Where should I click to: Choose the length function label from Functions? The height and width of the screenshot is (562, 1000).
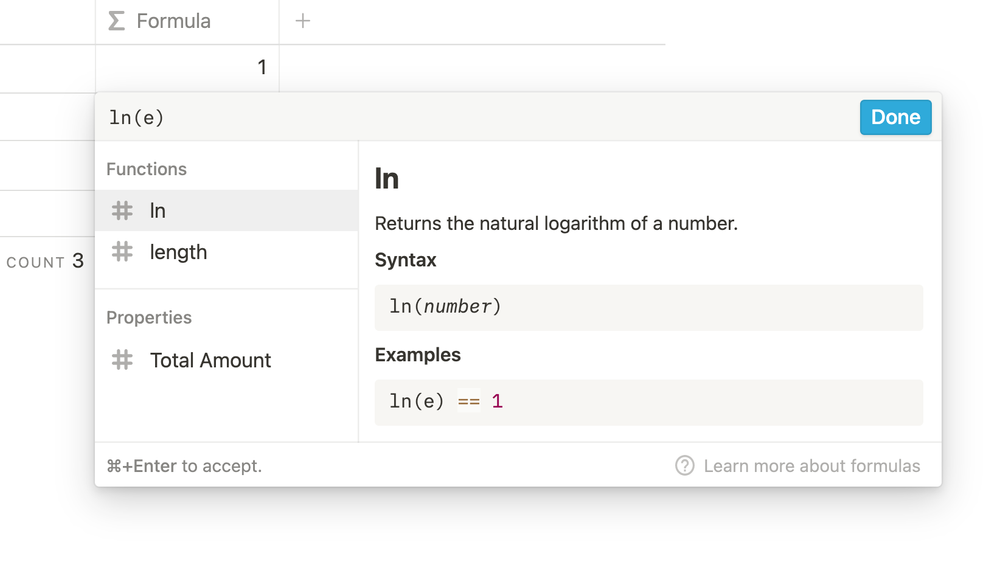[179, 252]
